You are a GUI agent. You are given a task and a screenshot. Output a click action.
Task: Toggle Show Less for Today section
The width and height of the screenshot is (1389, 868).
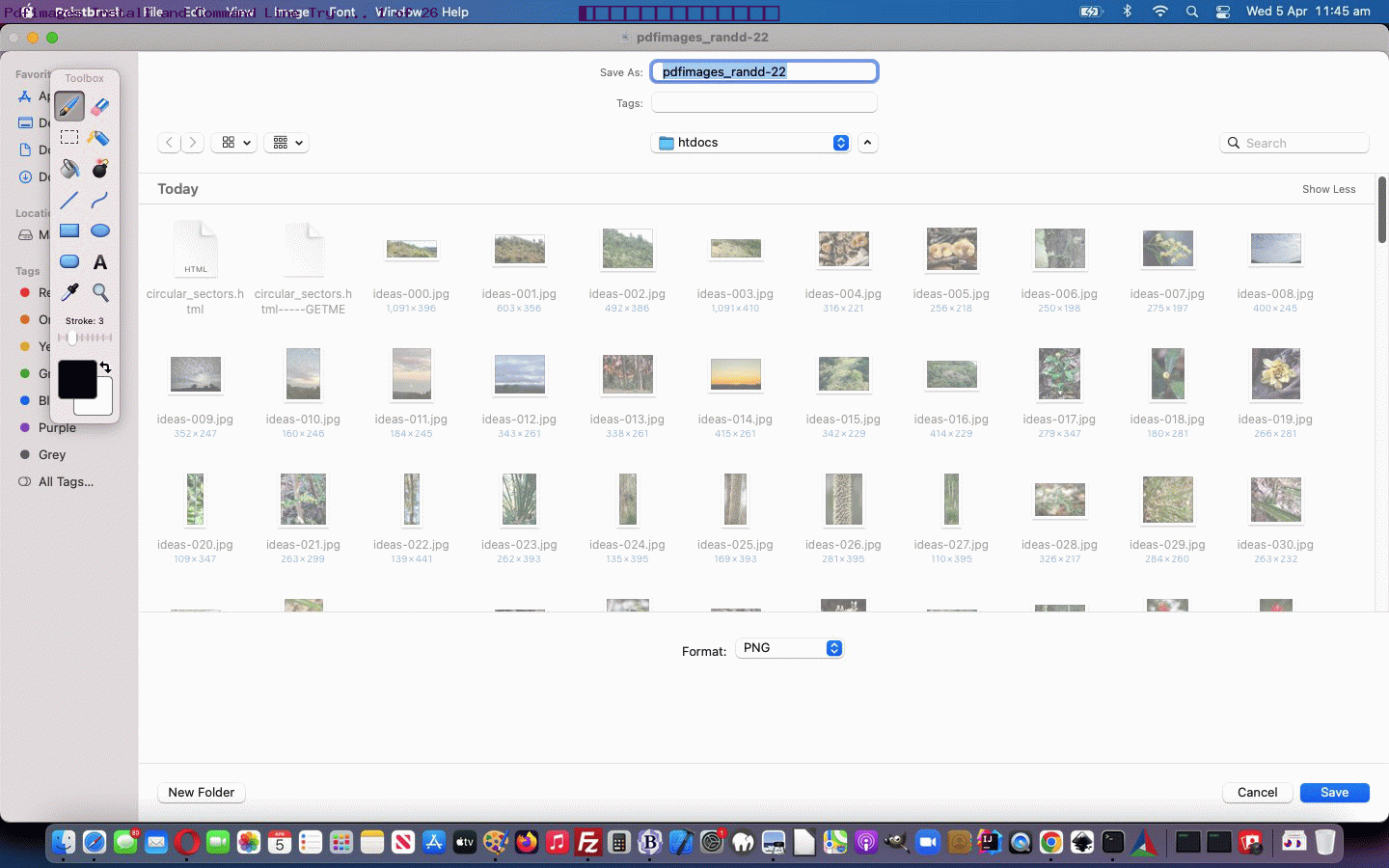[x=1328, y=189]
